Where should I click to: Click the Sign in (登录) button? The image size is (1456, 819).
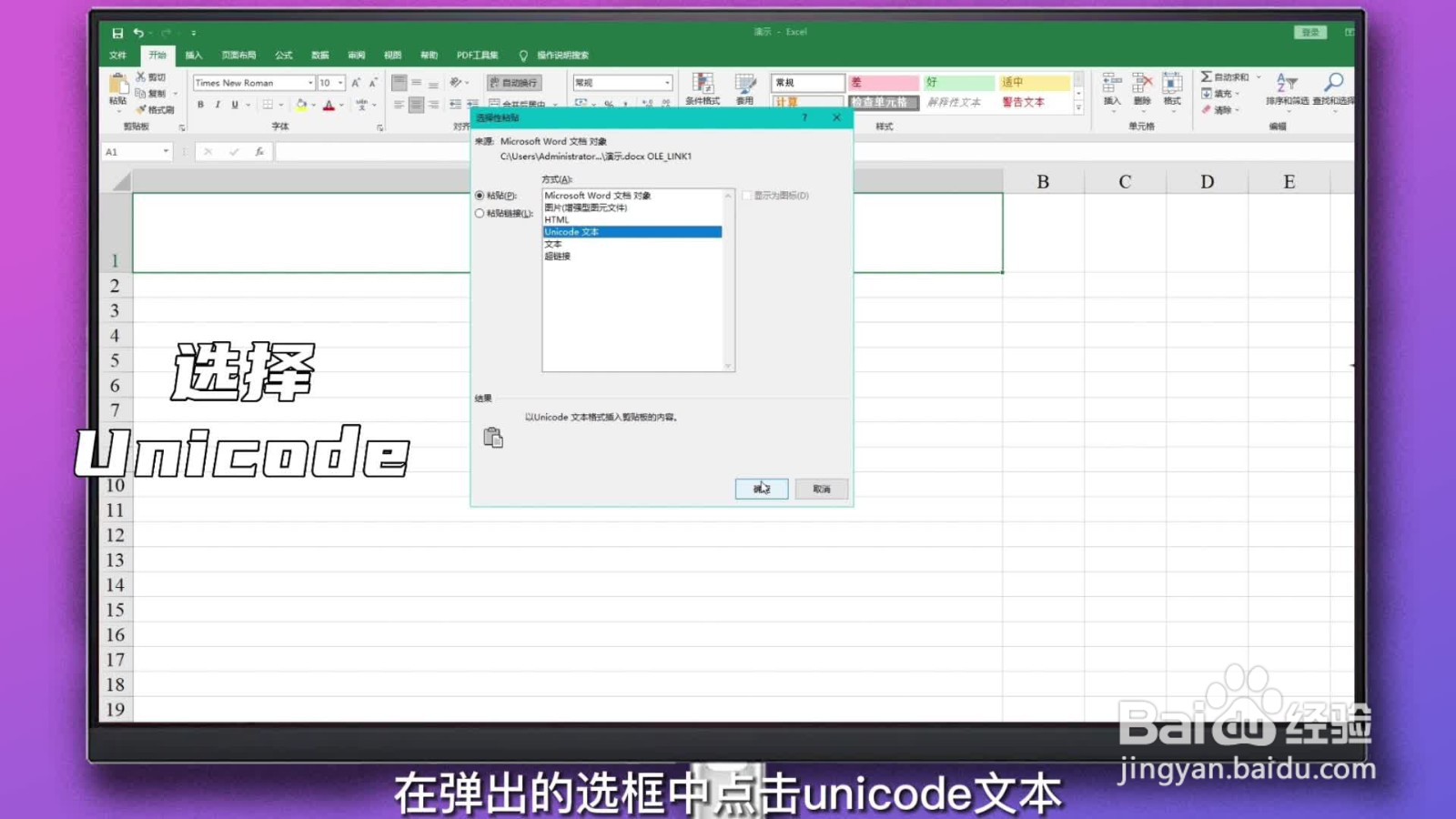pyautogui.click(x=1310, y=33)
